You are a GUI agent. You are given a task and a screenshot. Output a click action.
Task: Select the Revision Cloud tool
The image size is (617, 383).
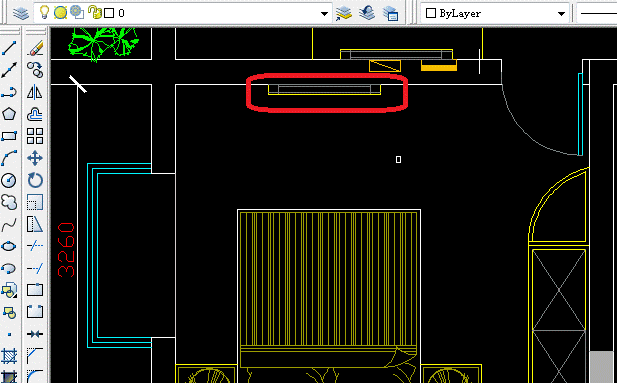click(9, 202)
